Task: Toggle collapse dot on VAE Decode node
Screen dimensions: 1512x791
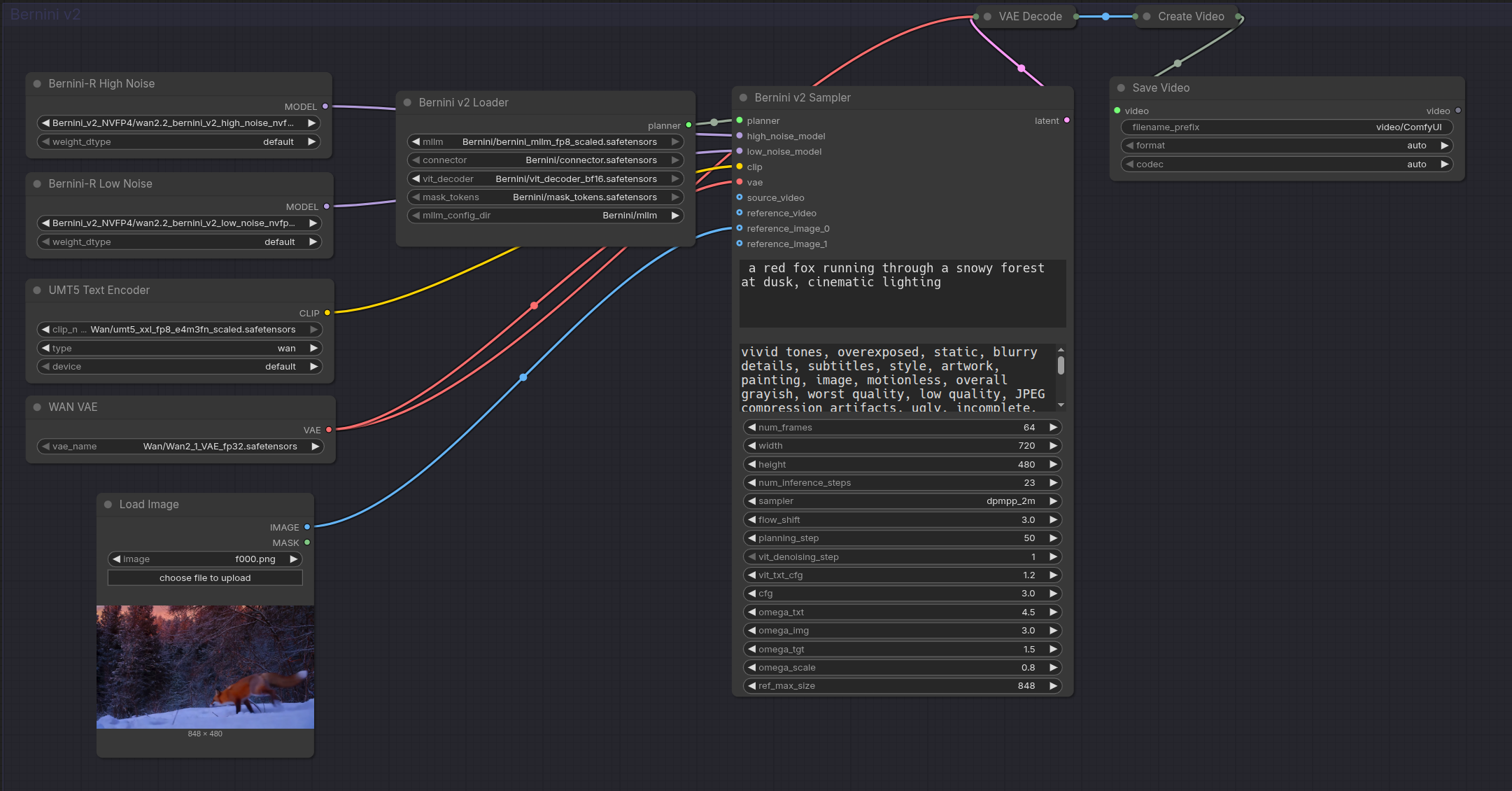Action: click(987, 17)
